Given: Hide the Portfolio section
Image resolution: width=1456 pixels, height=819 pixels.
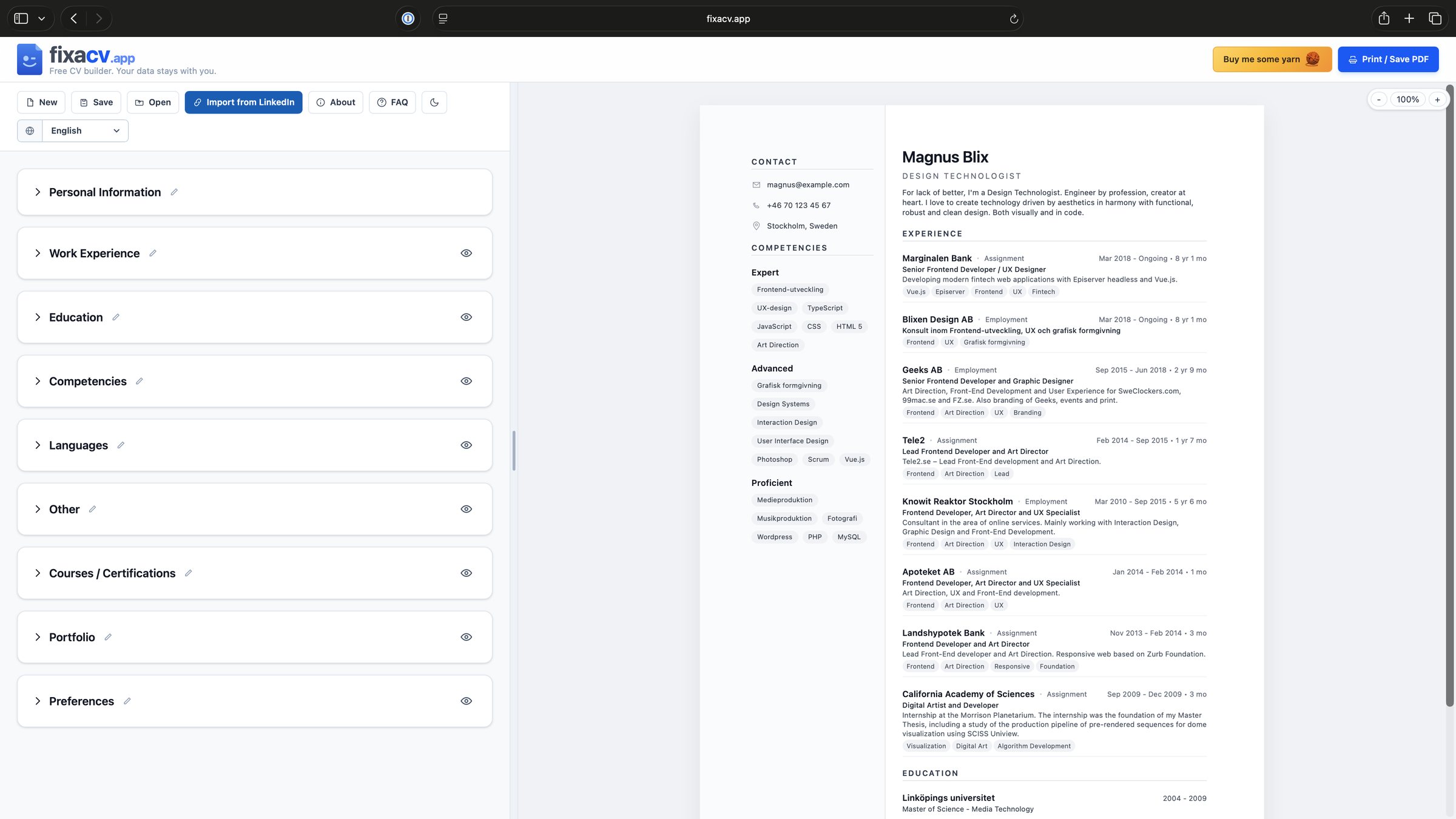Looking at the screenshot, I should tap(466, 636).
